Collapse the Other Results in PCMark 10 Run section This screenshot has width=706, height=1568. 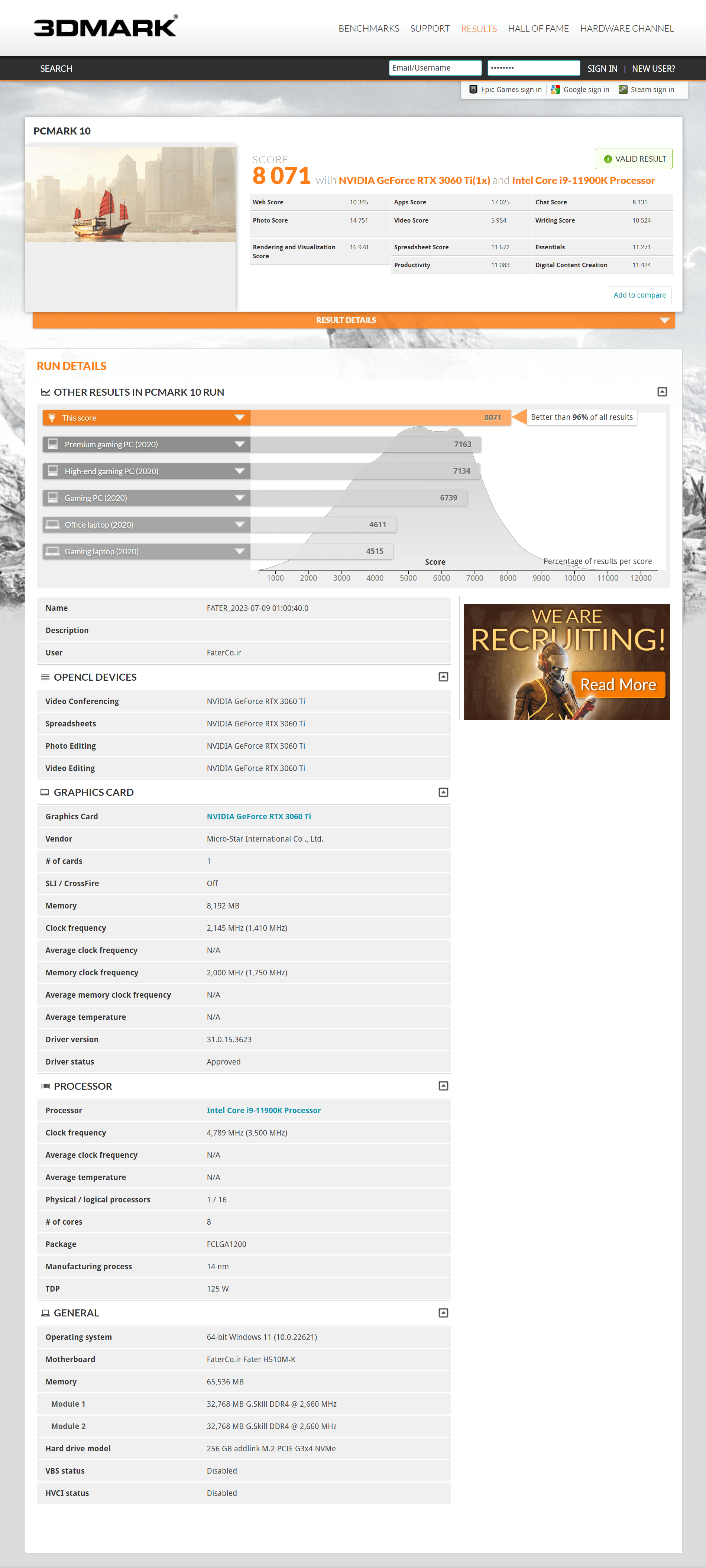point(662,392)
